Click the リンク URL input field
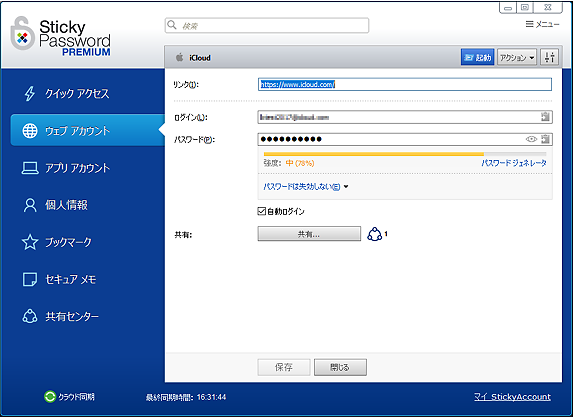Viewport: 574px width, 417px height. coord(405,84)
